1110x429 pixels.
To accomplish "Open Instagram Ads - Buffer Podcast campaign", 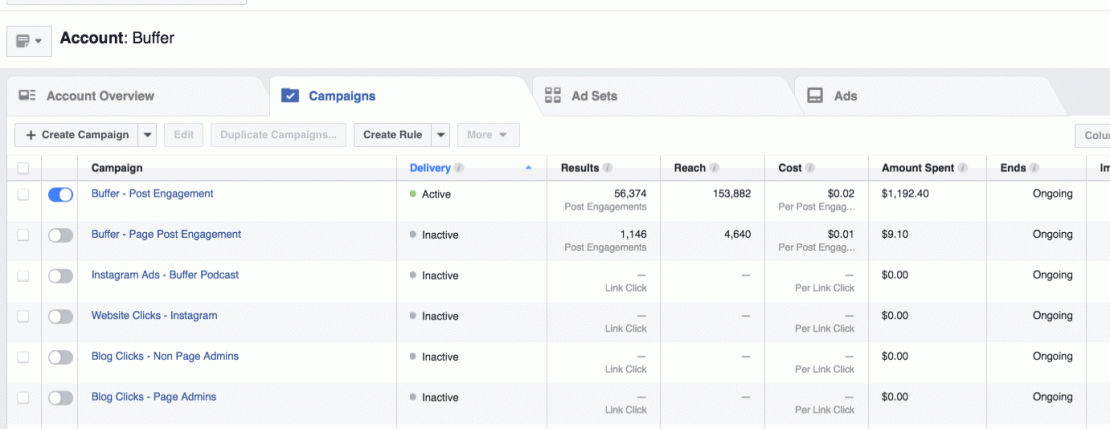I will 165,275.
